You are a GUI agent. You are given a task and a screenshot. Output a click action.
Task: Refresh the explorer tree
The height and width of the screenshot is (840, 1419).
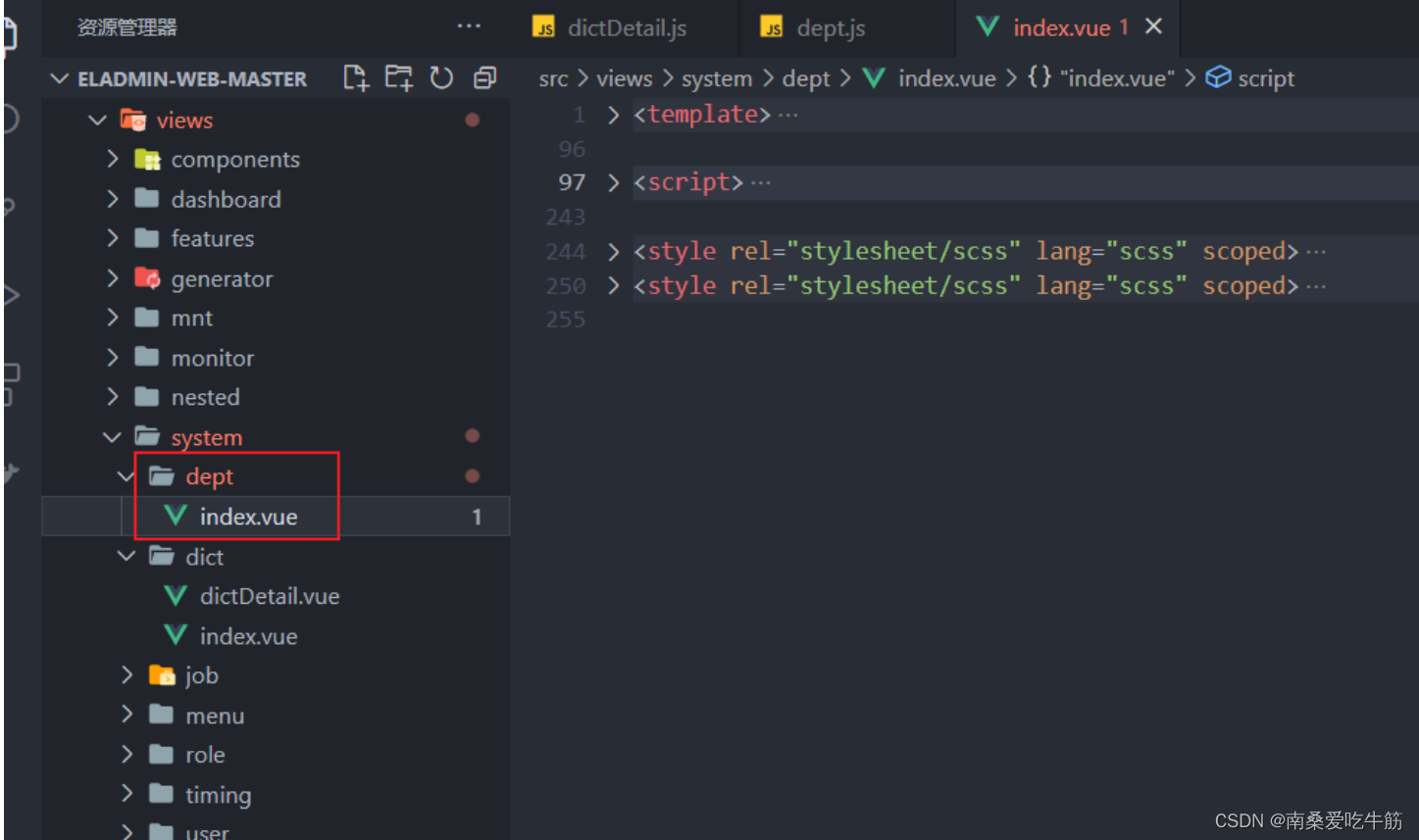tap(442, 78)
